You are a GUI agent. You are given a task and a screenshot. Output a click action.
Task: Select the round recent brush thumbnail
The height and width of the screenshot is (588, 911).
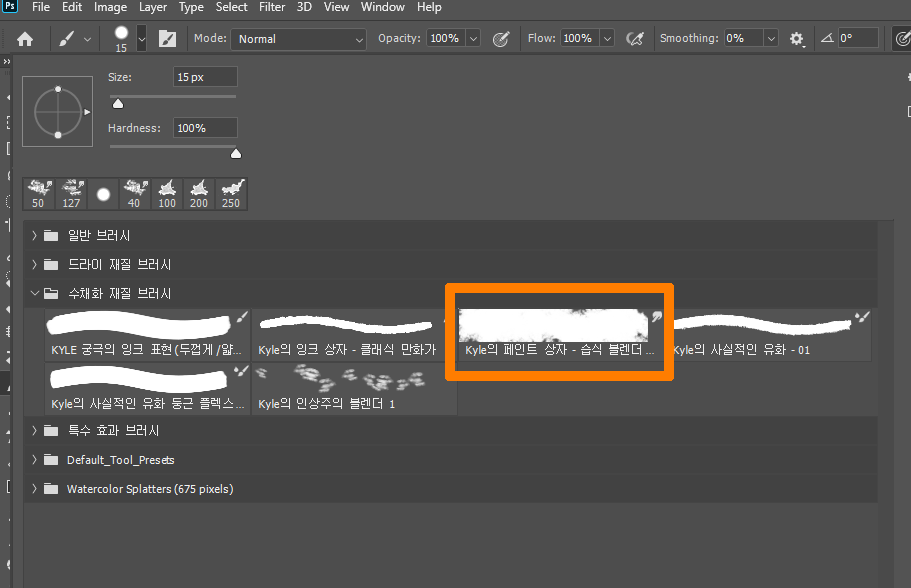(x=103, y=193)
